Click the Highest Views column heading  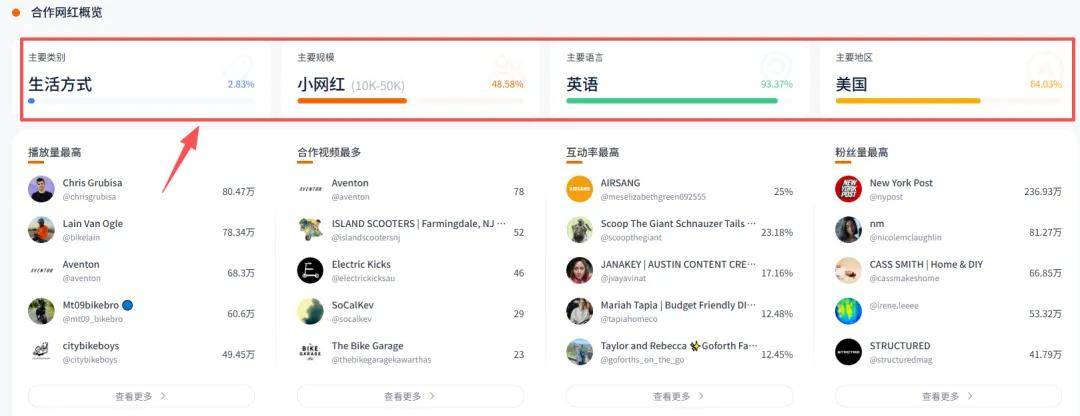click(x=54, y=153)
